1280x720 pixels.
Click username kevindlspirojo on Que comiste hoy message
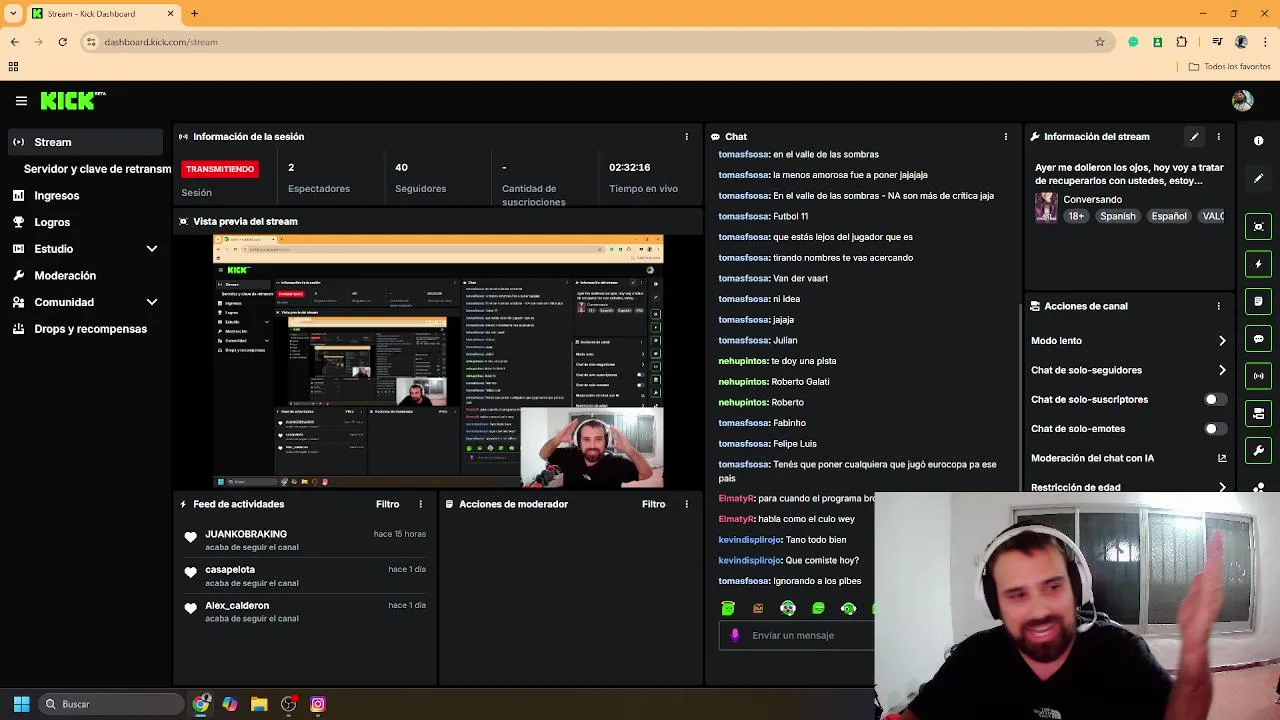[750, 561]
